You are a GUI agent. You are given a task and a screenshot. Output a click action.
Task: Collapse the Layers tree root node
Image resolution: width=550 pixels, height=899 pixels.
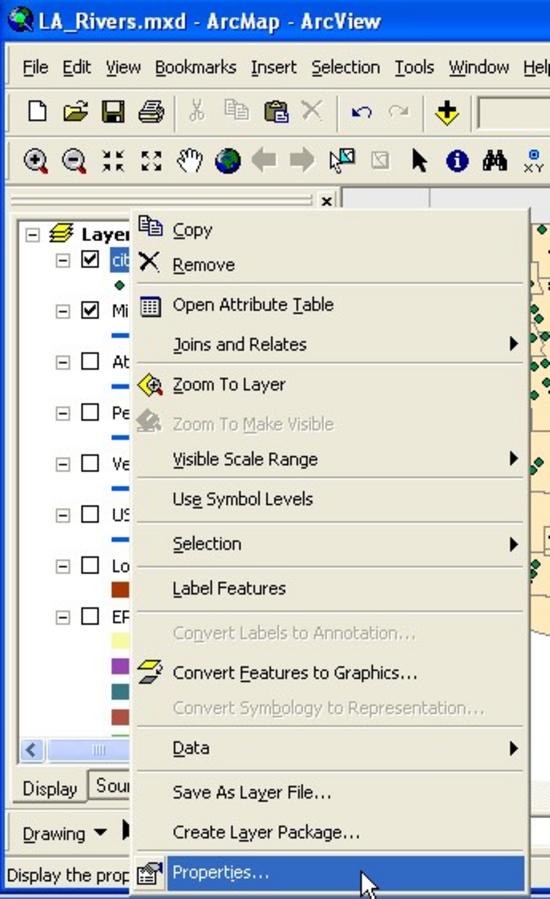(x=33, y=234)
